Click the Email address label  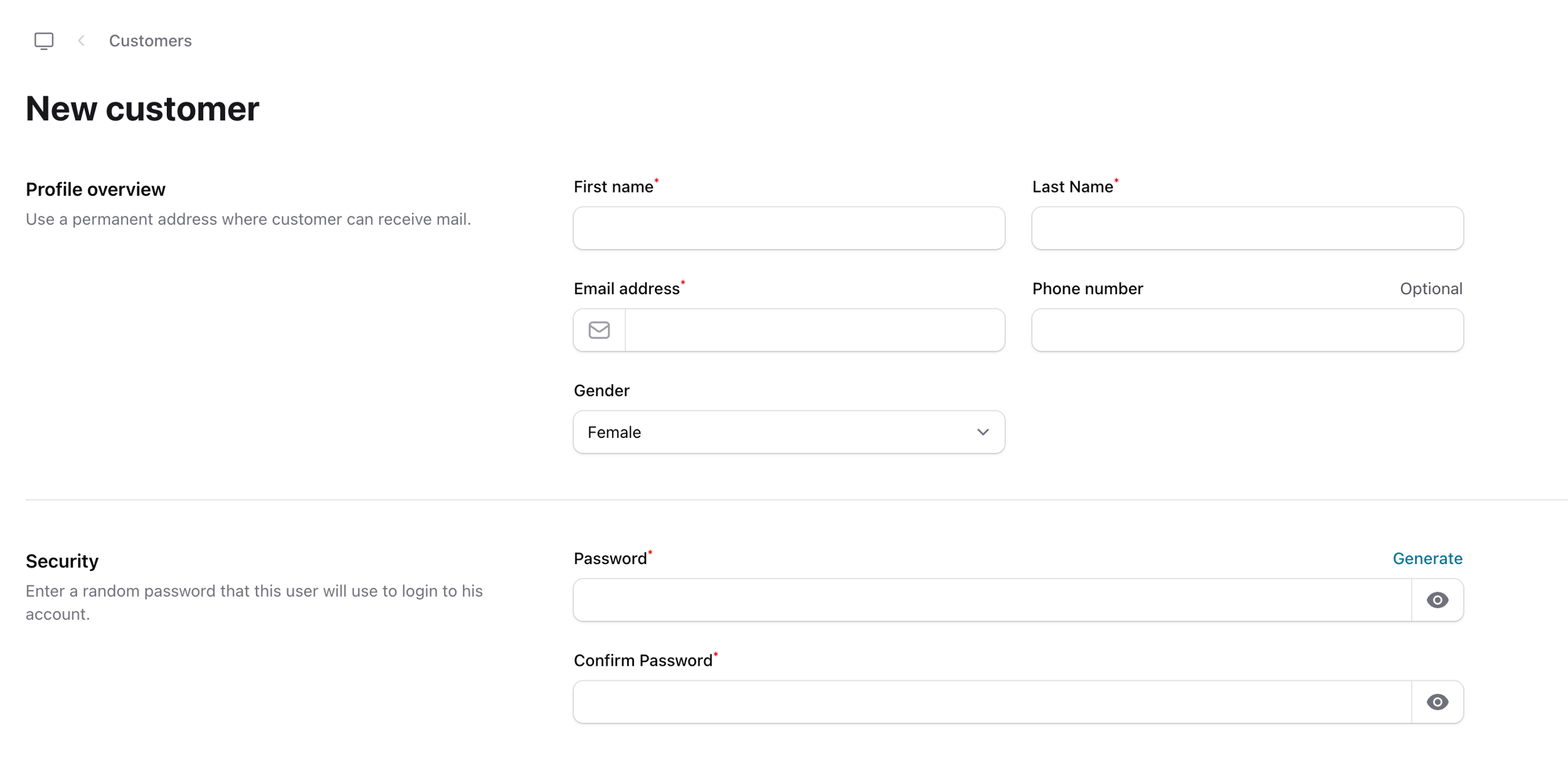[x=627, y=289]
